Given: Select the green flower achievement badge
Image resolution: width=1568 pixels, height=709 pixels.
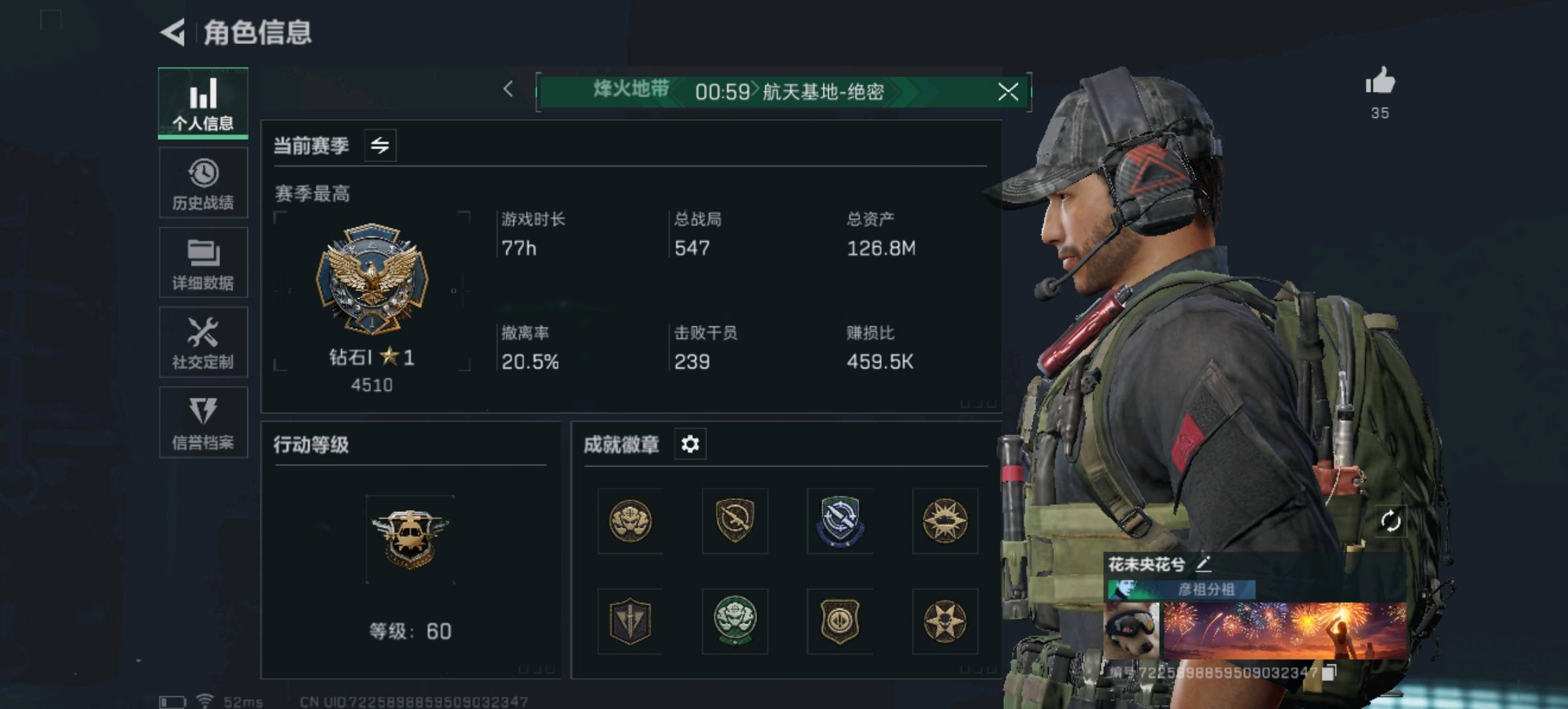Looking at the screenshot, I should (735, 621).
